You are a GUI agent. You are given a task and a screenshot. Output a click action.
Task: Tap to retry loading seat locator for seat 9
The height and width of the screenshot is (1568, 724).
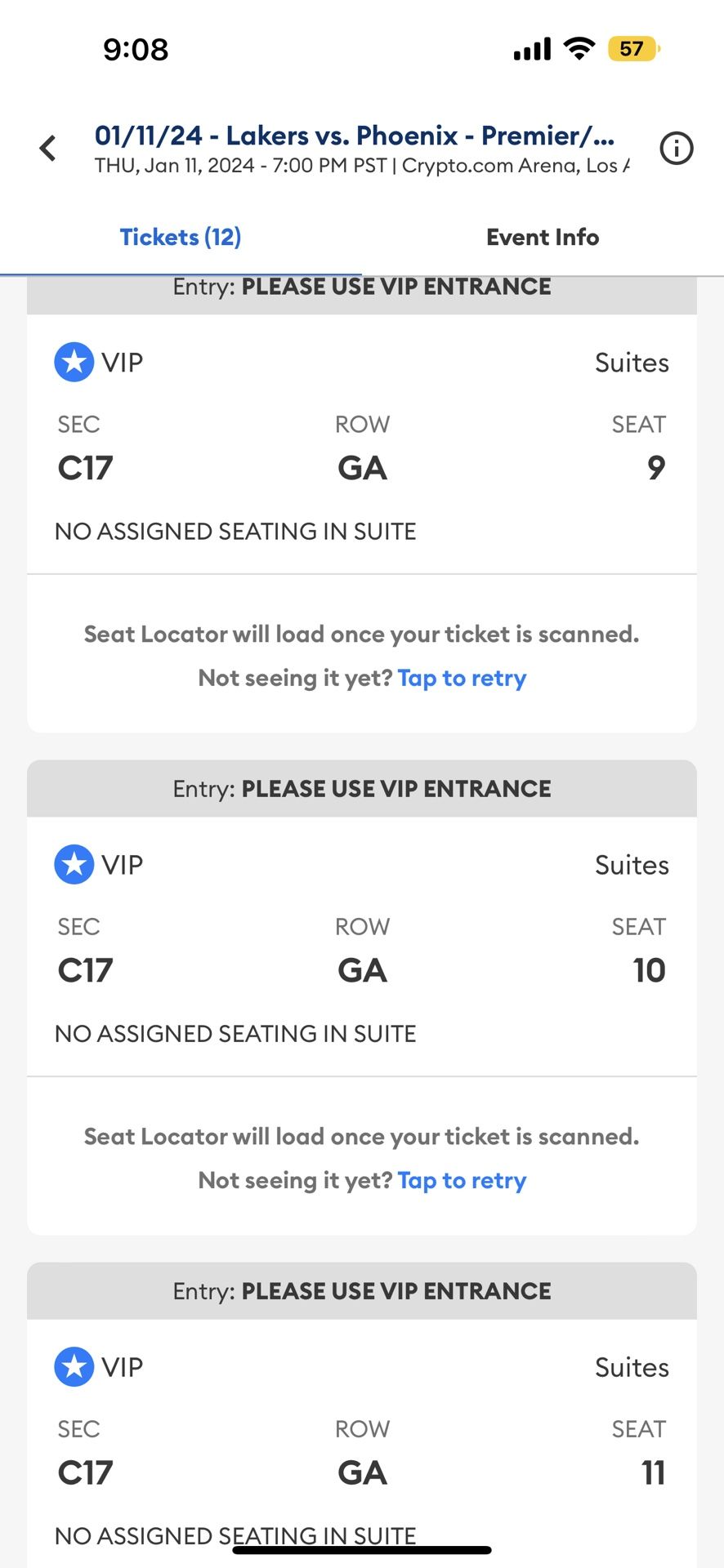pyautogui.click(x=462, y=678)
